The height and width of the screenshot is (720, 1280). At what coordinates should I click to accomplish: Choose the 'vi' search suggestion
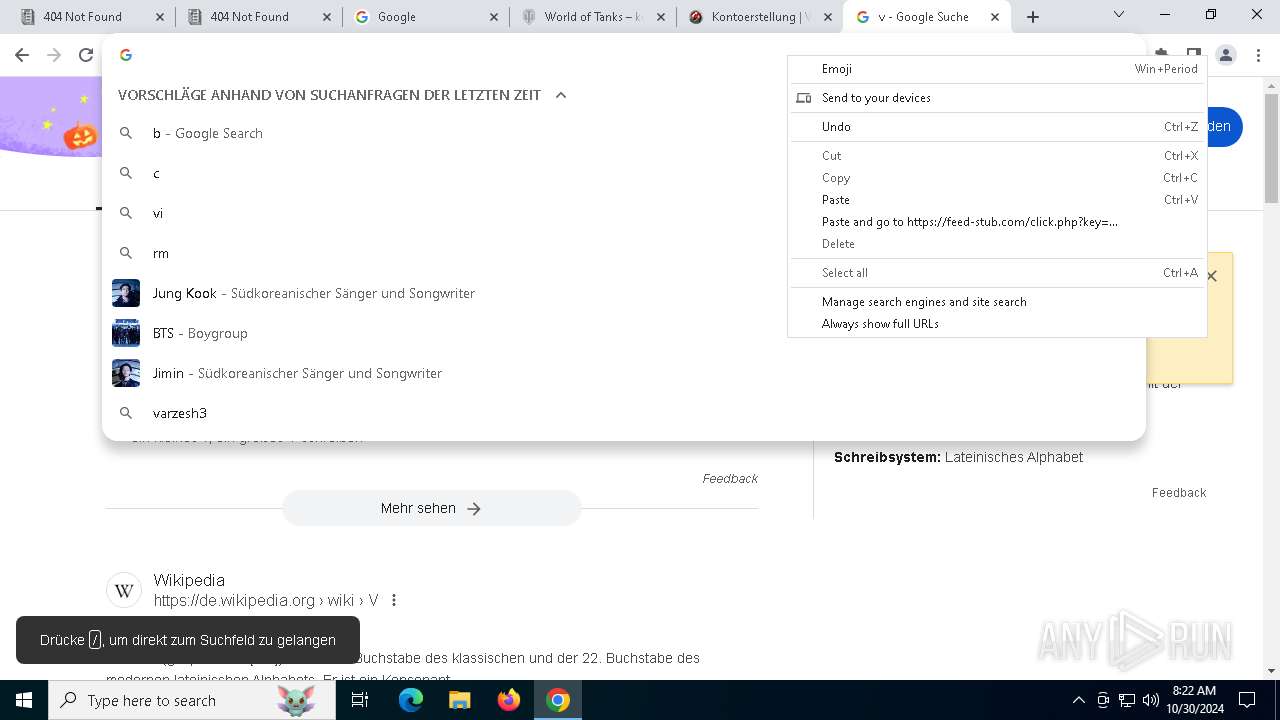(624, 213)
